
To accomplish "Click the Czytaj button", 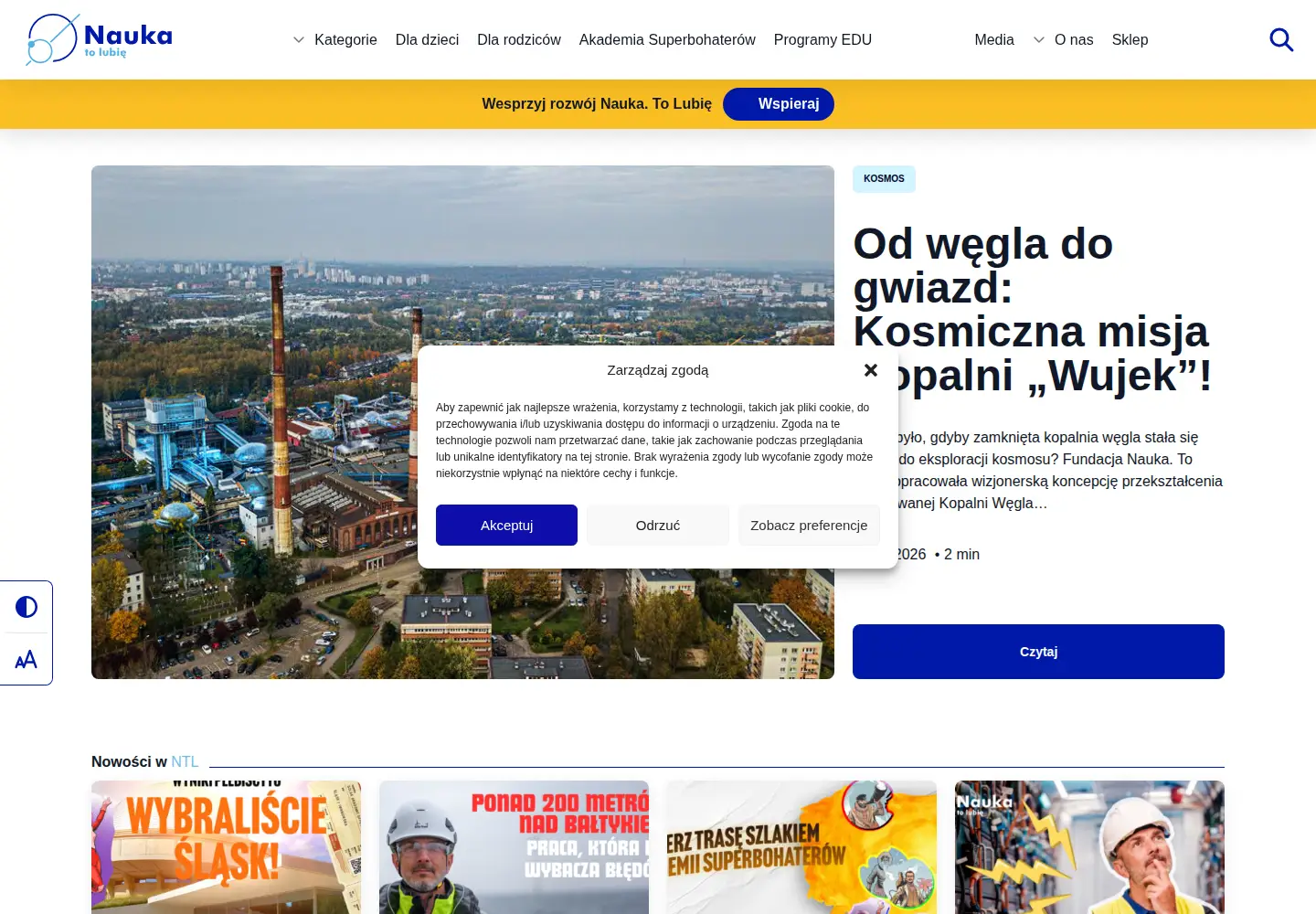I will pyautogui.click(x=1038, y=652).
